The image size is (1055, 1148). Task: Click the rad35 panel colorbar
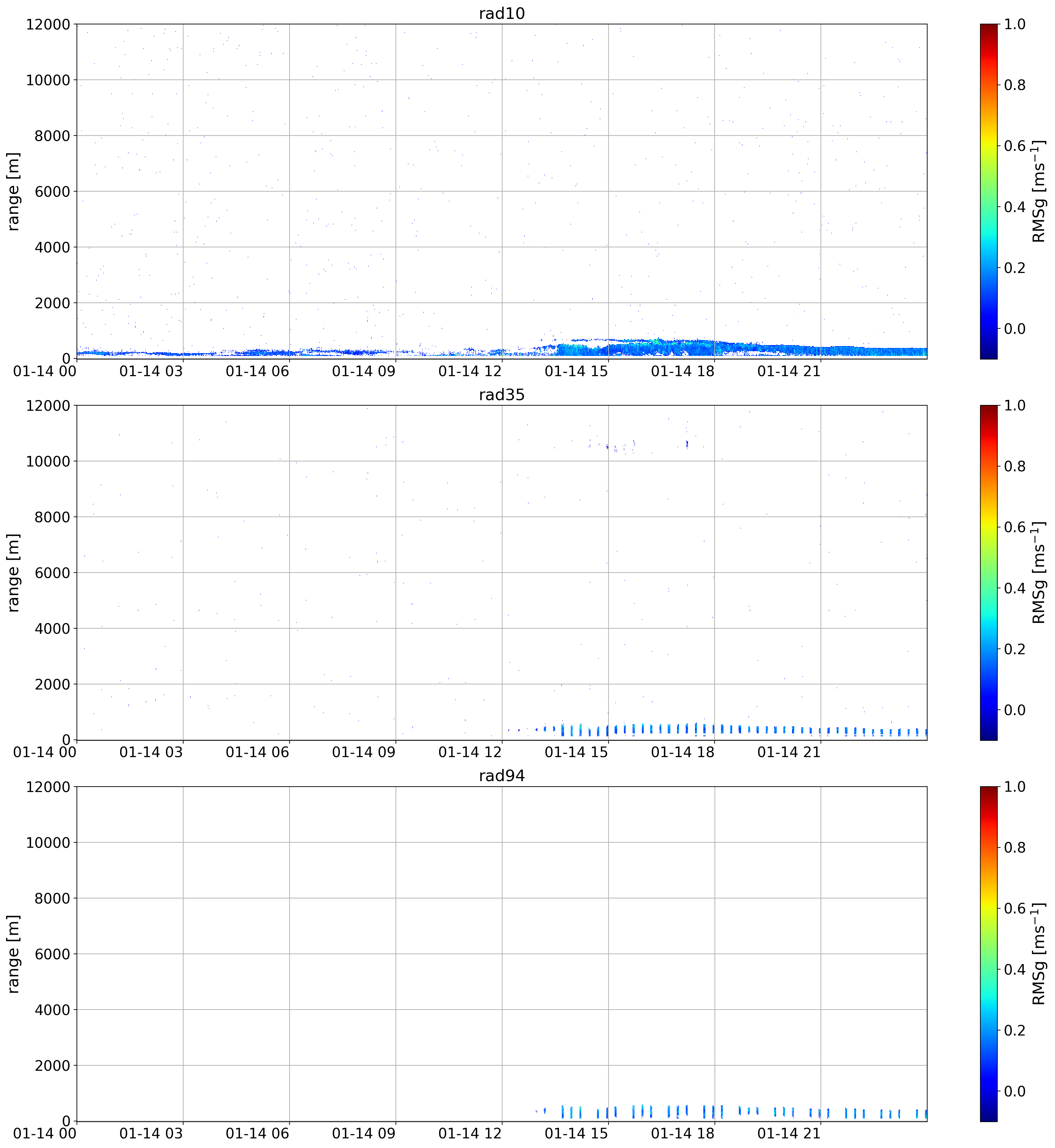click(988, 572)
